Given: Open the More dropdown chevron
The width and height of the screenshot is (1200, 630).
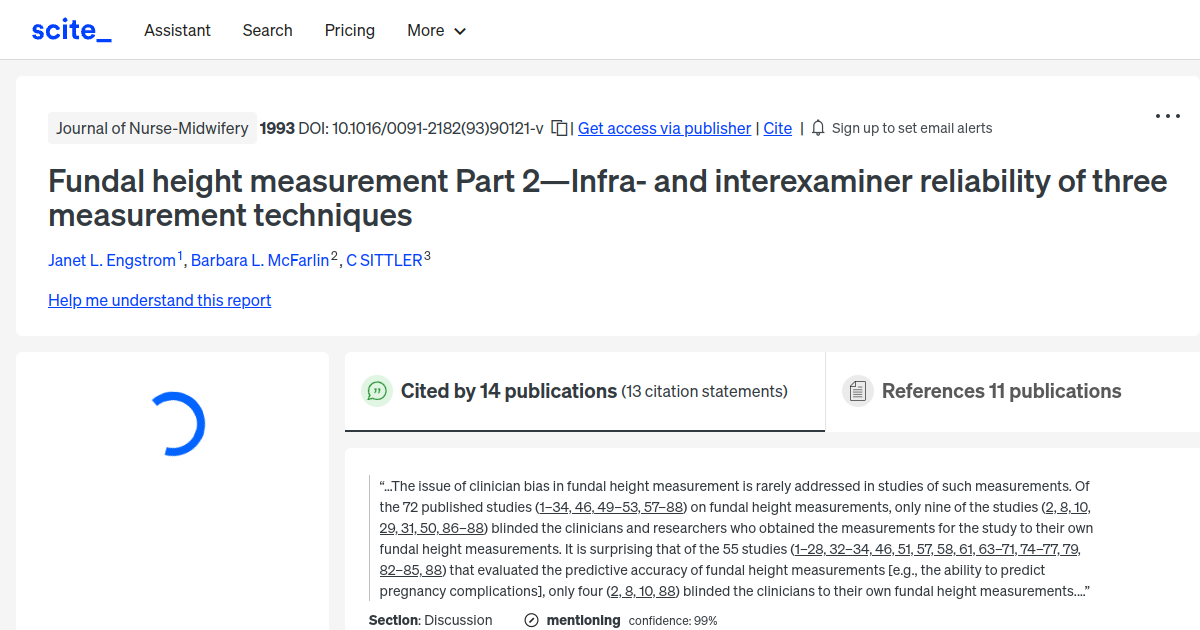Looking at the screenshot, I should [459, 31].
